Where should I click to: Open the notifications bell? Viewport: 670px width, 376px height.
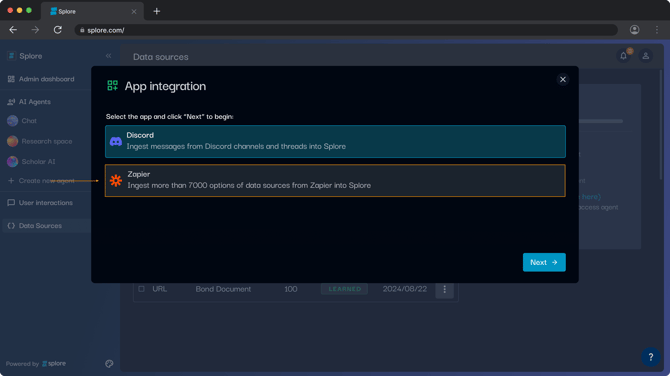click(x=623, y=56)
